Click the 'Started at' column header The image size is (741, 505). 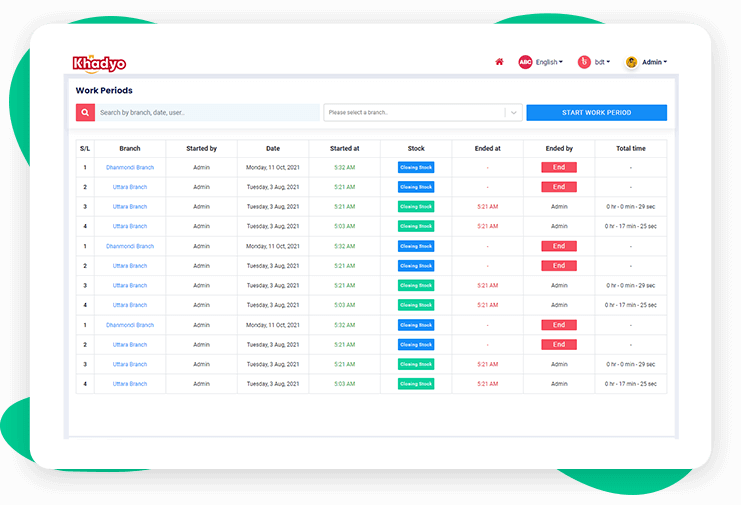coord(345,148)
